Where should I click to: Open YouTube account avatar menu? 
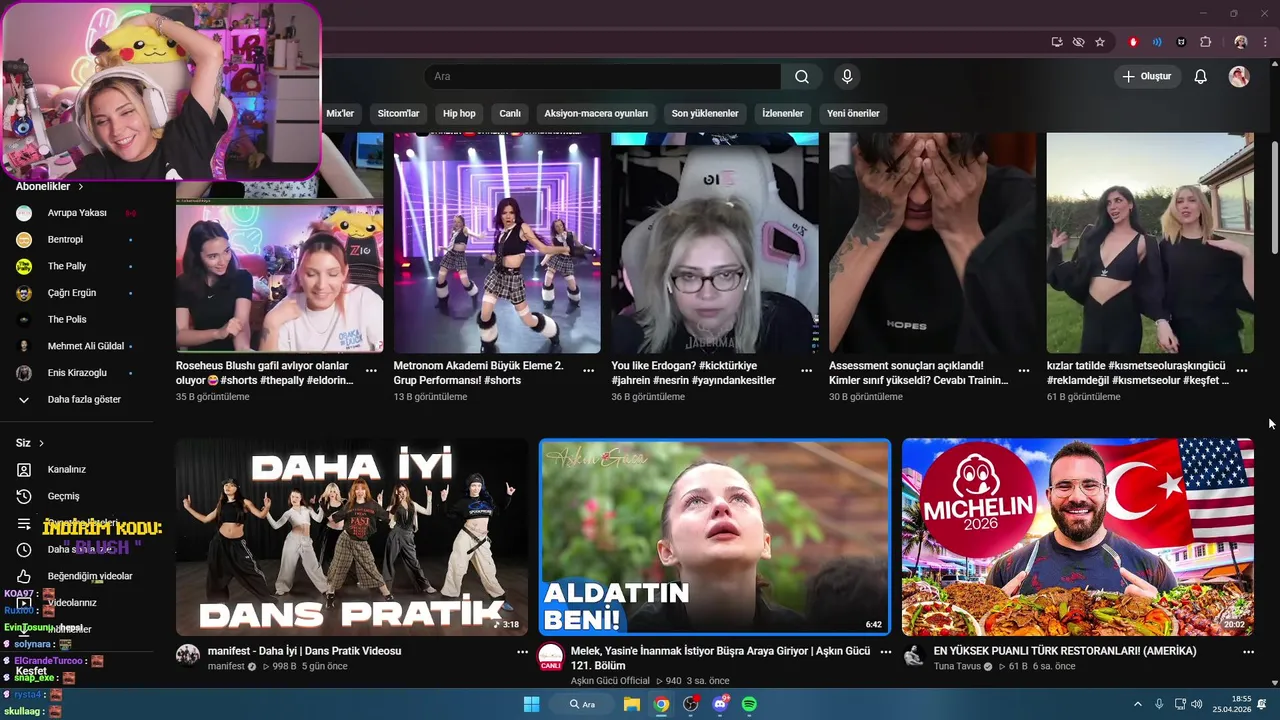(1239, 77)
